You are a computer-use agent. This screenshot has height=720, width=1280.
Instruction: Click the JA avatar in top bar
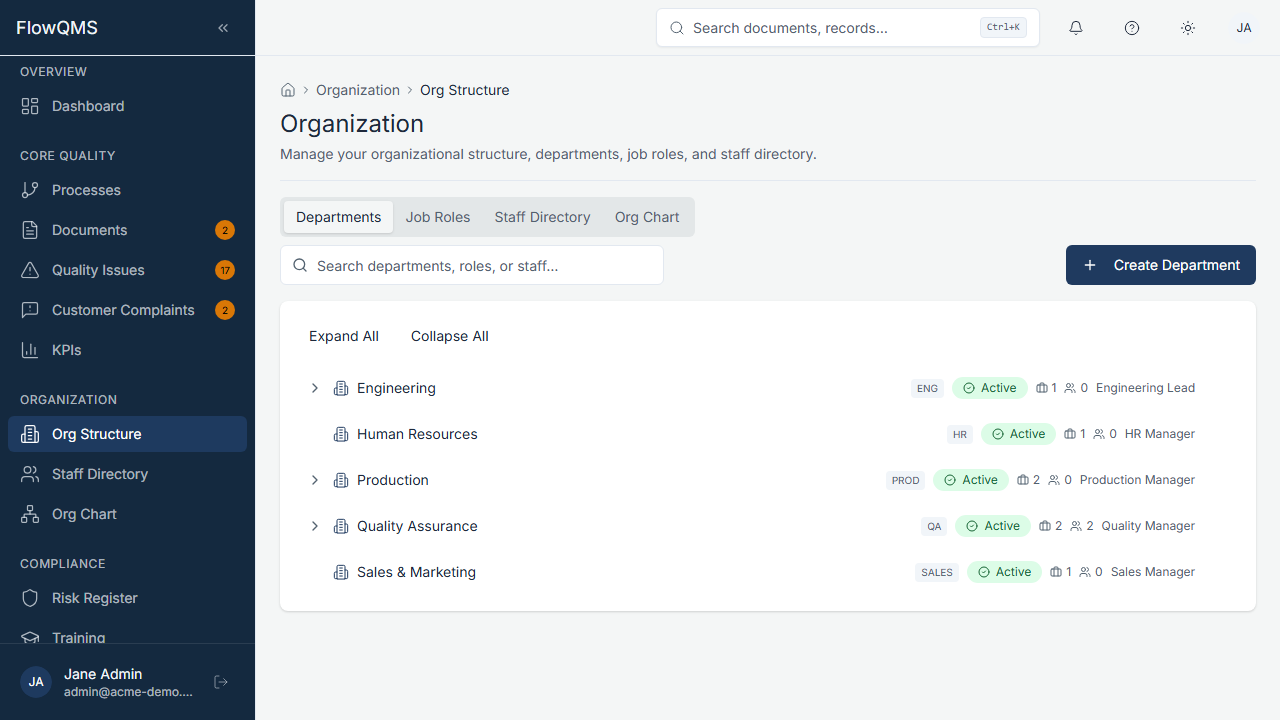click(x=1244, y=28)
